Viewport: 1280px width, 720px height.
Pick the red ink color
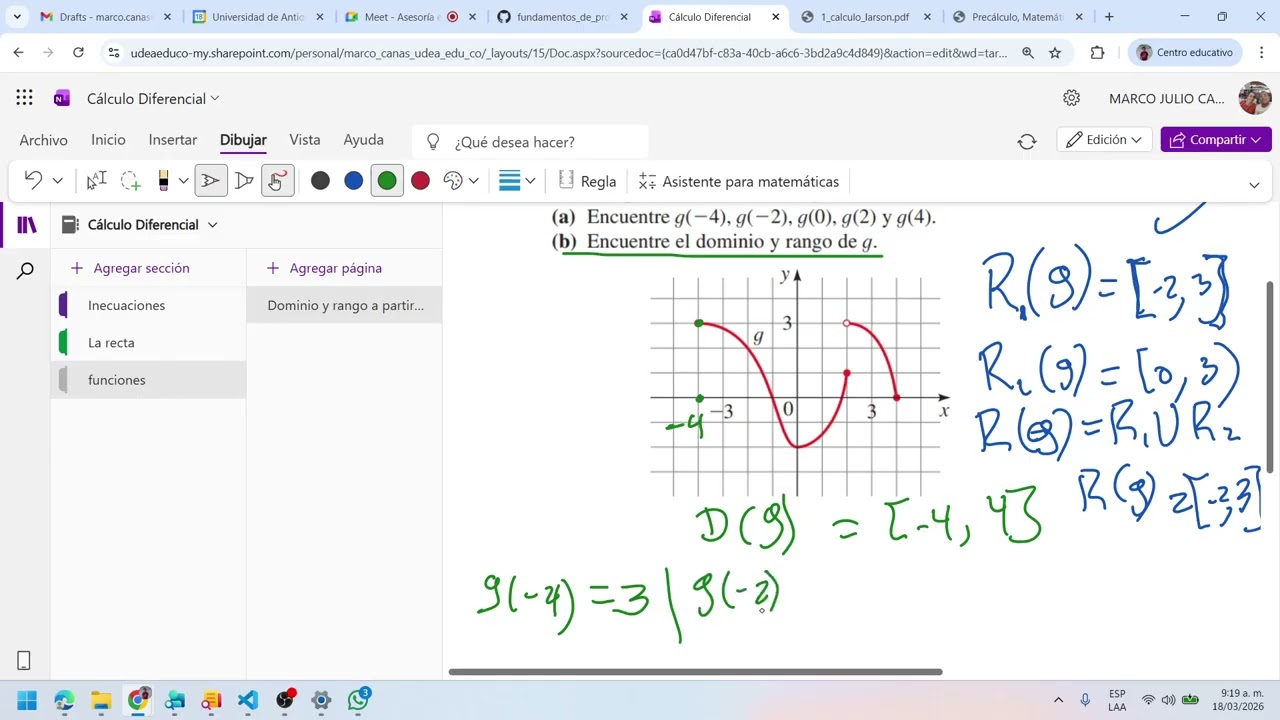pos(420,181)
